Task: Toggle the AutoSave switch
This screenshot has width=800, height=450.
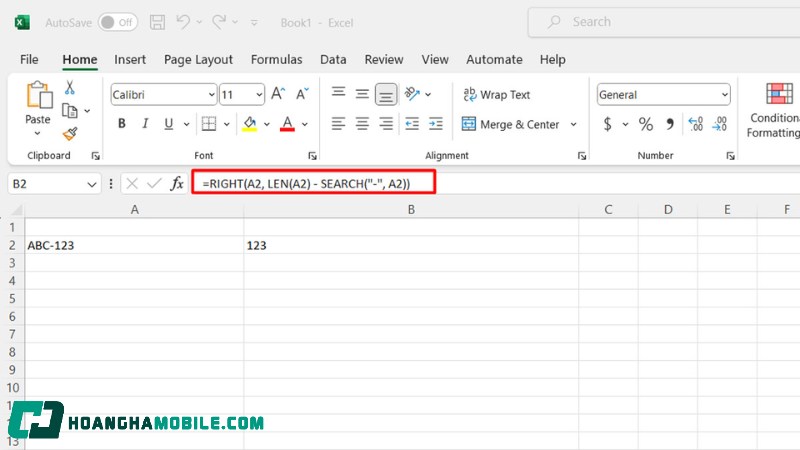Action: 118,22
